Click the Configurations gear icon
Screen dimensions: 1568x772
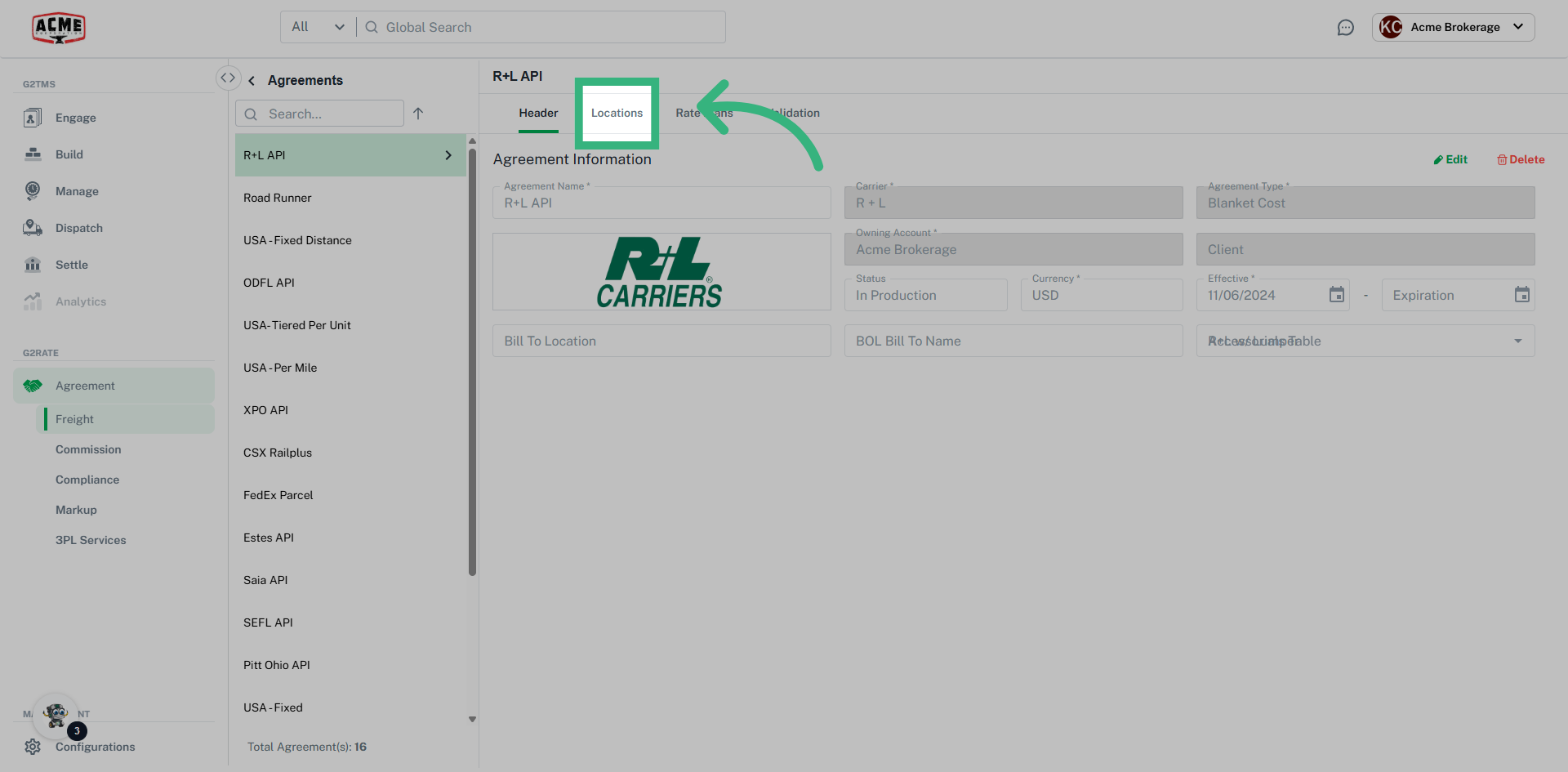coord(33,747)
